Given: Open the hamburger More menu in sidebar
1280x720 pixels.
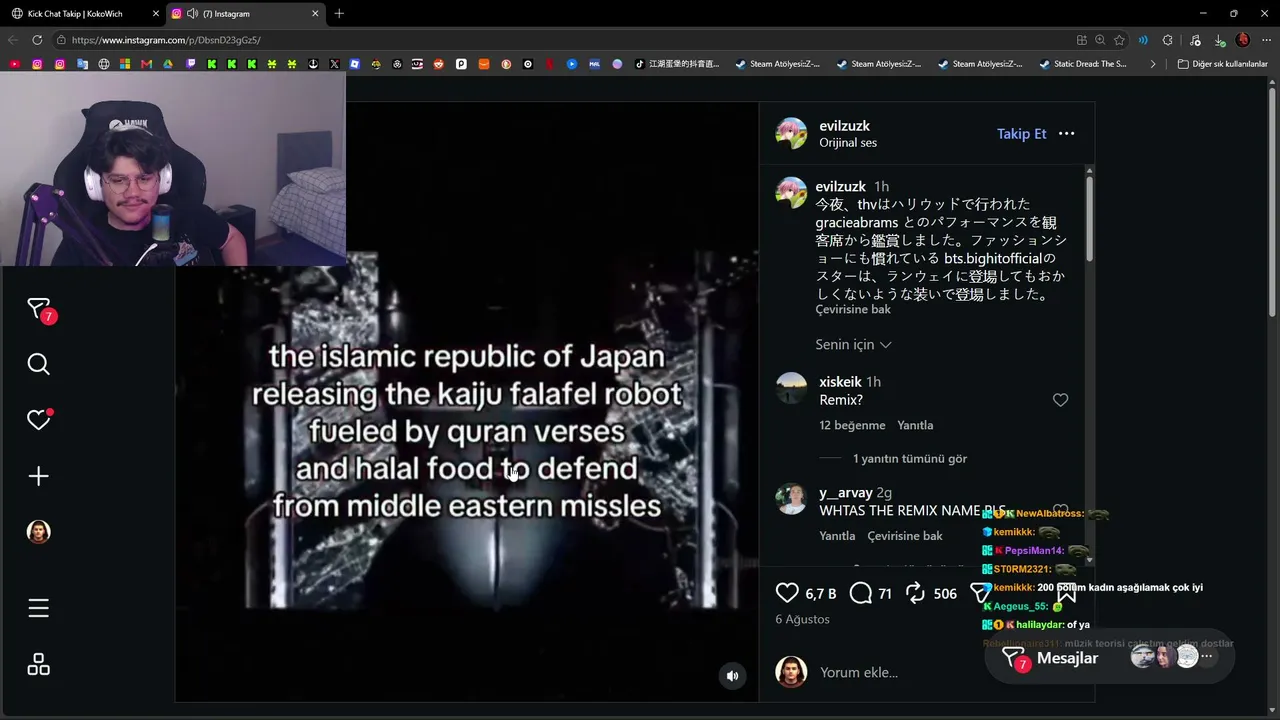Looking at the screenshot, I should 39,608.
